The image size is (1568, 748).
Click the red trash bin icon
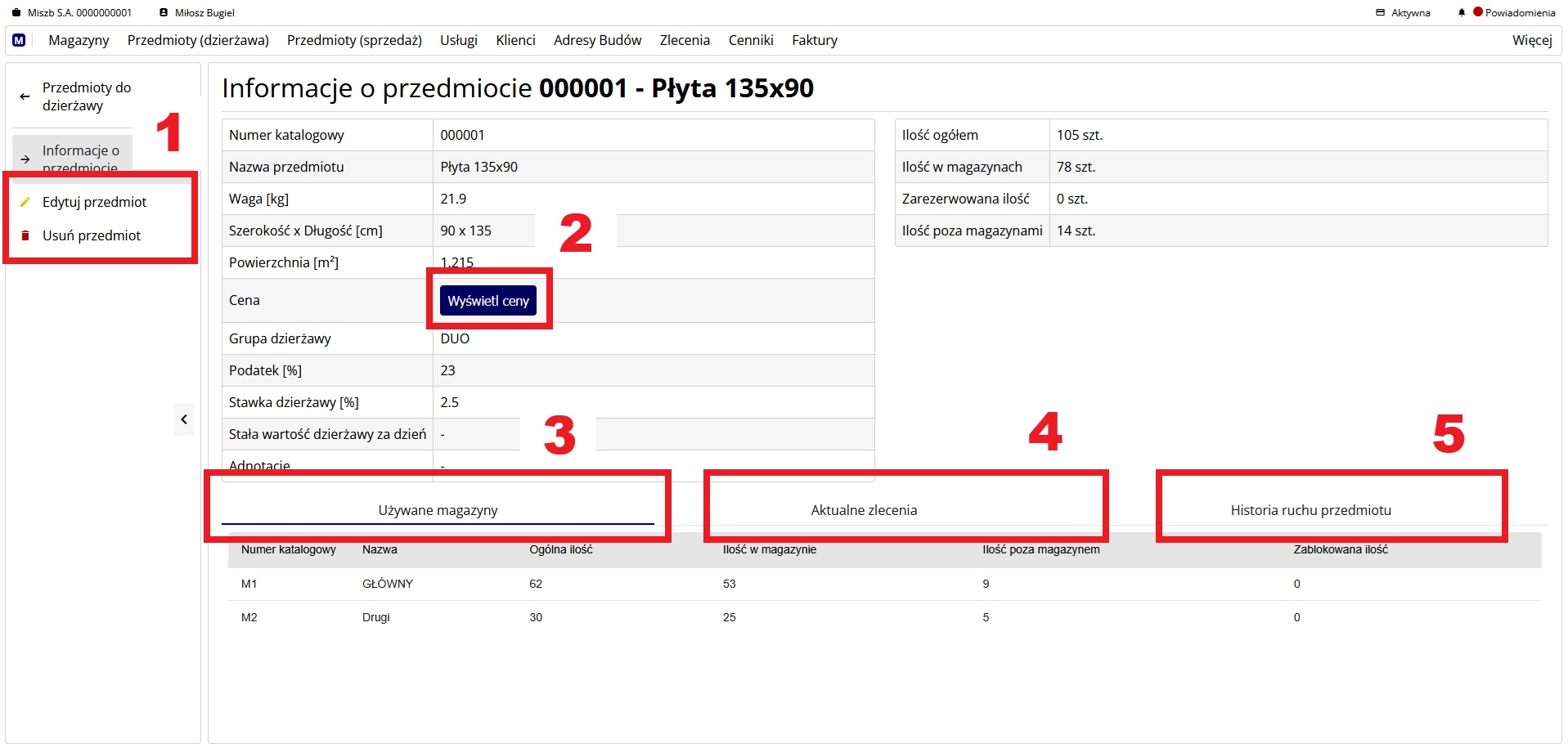tap(25, 235)
